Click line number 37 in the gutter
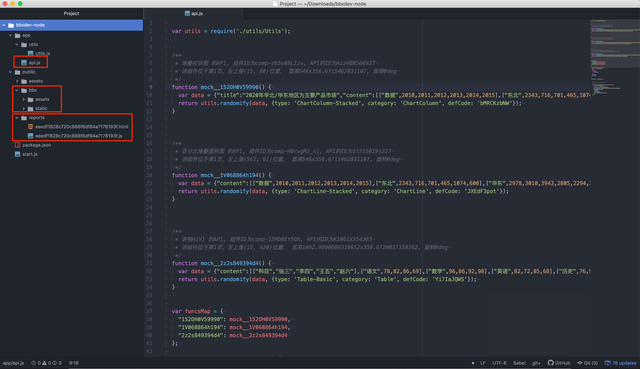 [149, 311]
